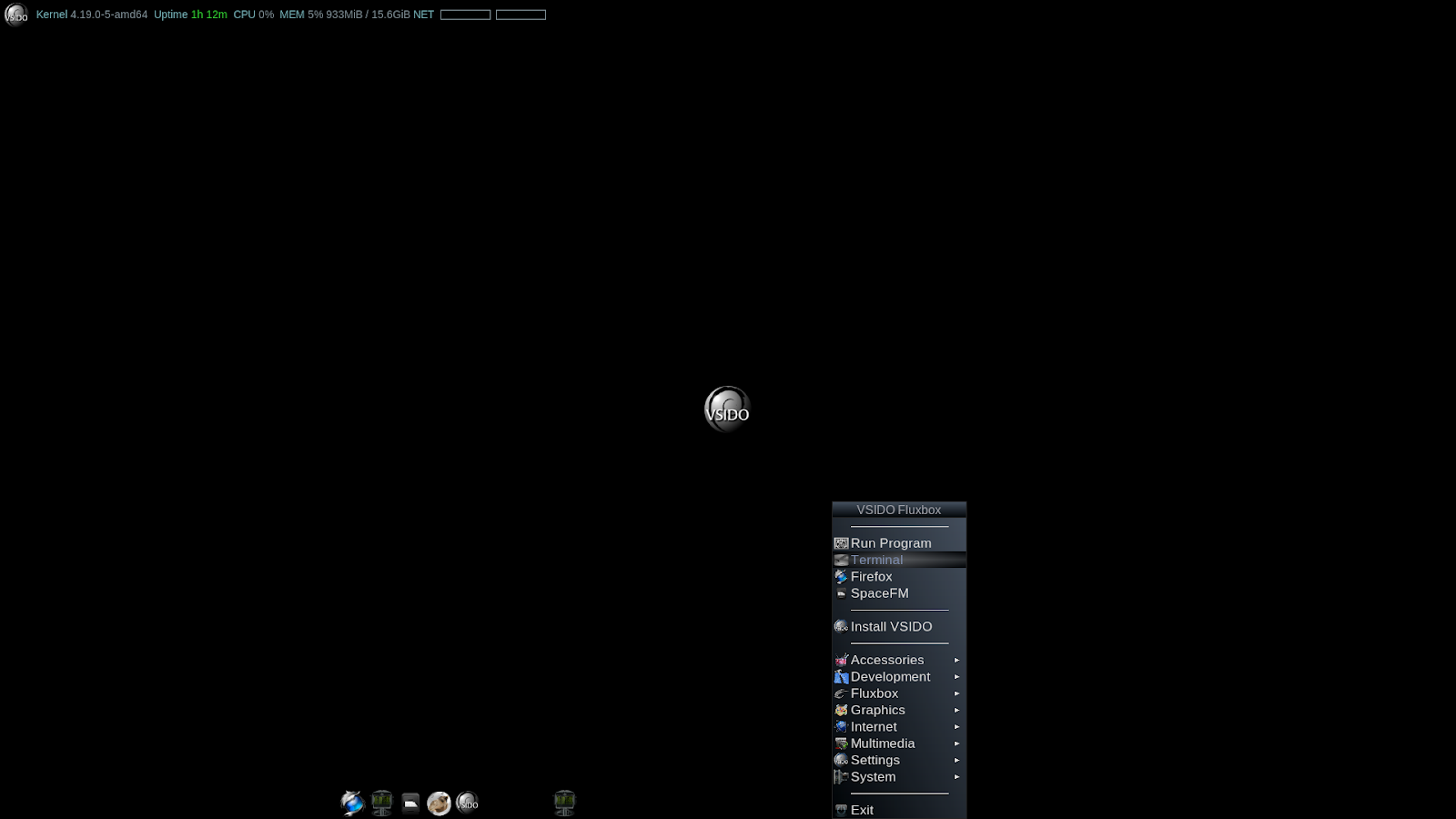Screen dimensions: 1456x819
Task: Expand the Multimedia submenu arrow
Action: pos(956,743)
